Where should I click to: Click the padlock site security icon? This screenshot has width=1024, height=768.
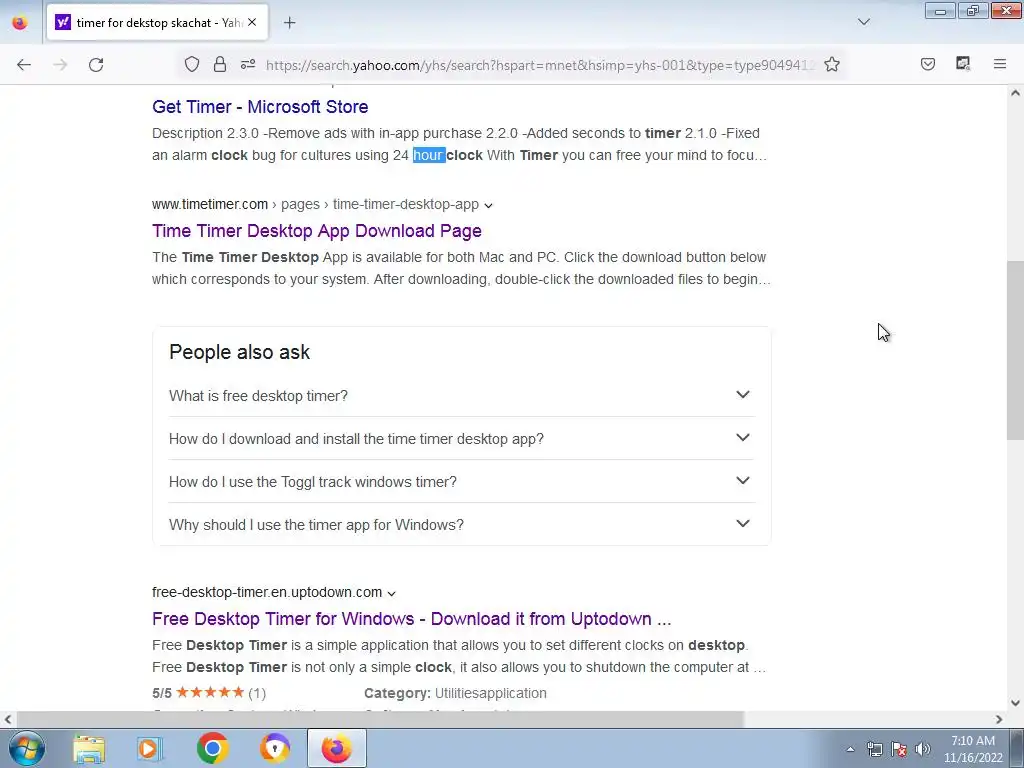click(220, 64)
